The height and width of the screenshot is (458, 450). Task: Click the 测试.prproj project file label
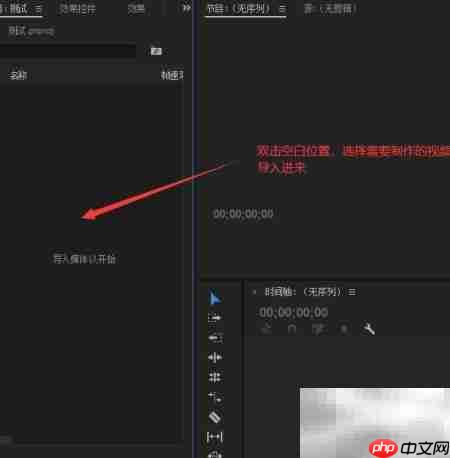click(31, 31)
